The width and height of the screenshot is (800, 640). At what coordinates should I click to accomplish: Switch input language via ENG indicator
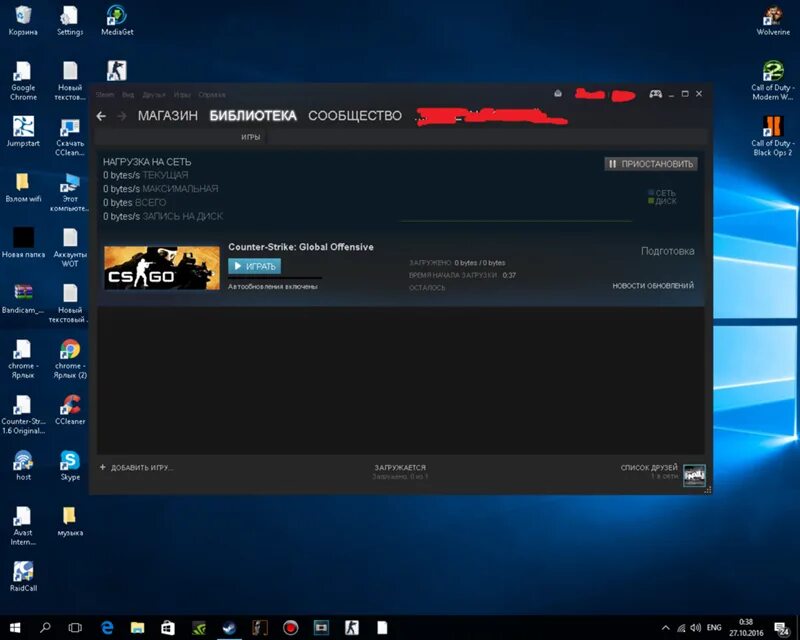[714, 628]
